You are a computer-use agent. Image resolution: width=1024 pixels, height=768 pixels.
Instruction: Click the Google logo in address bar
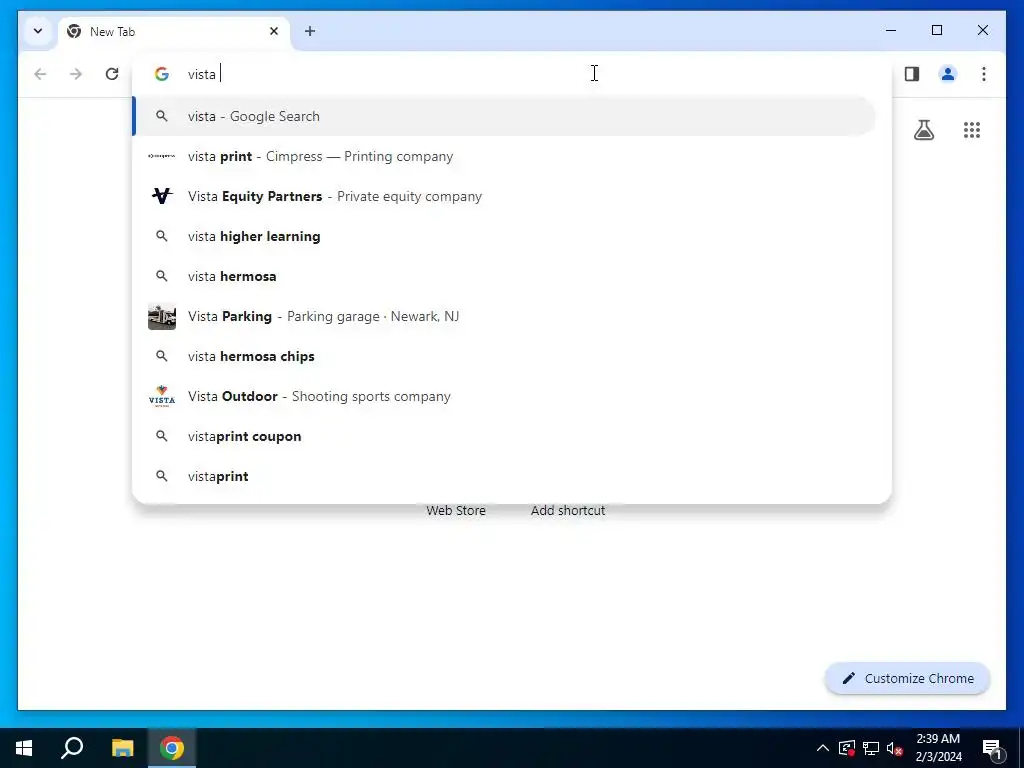[x=161, y=74]
